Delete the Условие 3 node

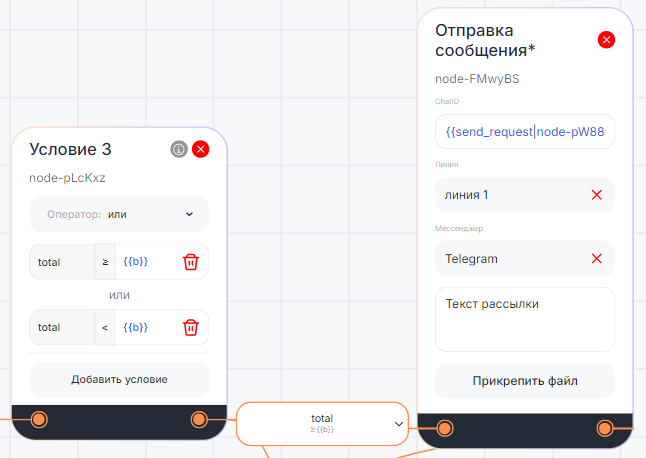200,149
